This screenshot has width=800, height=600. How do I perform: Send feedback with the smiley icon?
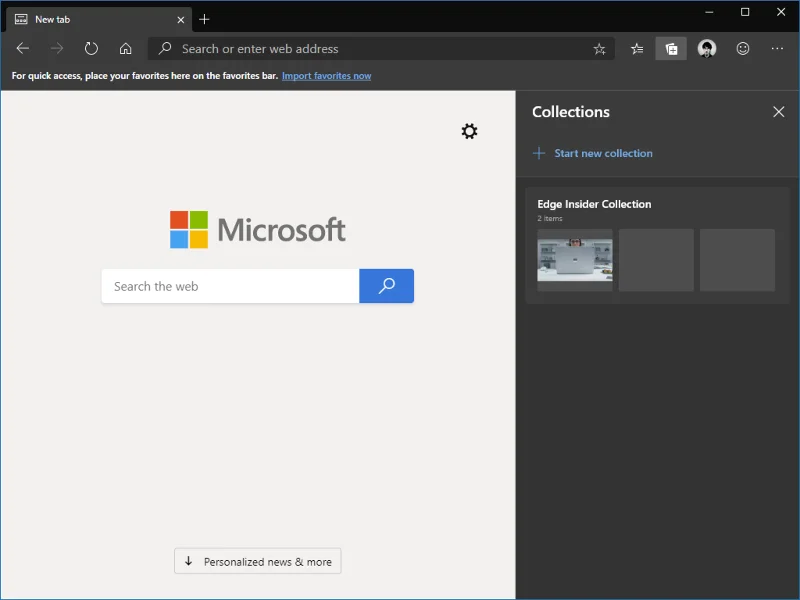(x=742, y=48)
